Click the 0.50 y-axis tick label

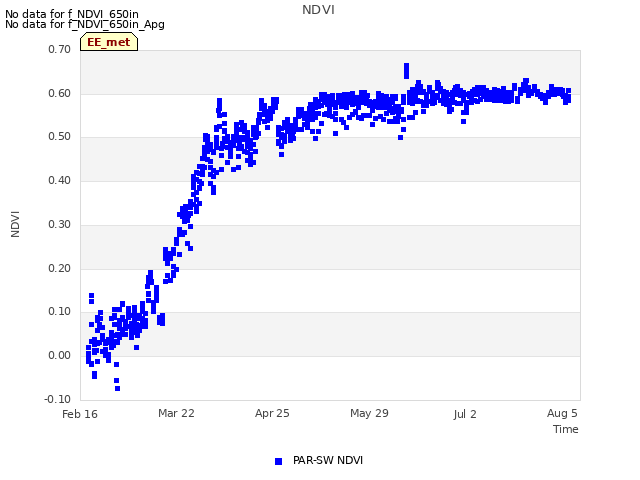pos(60,137)
